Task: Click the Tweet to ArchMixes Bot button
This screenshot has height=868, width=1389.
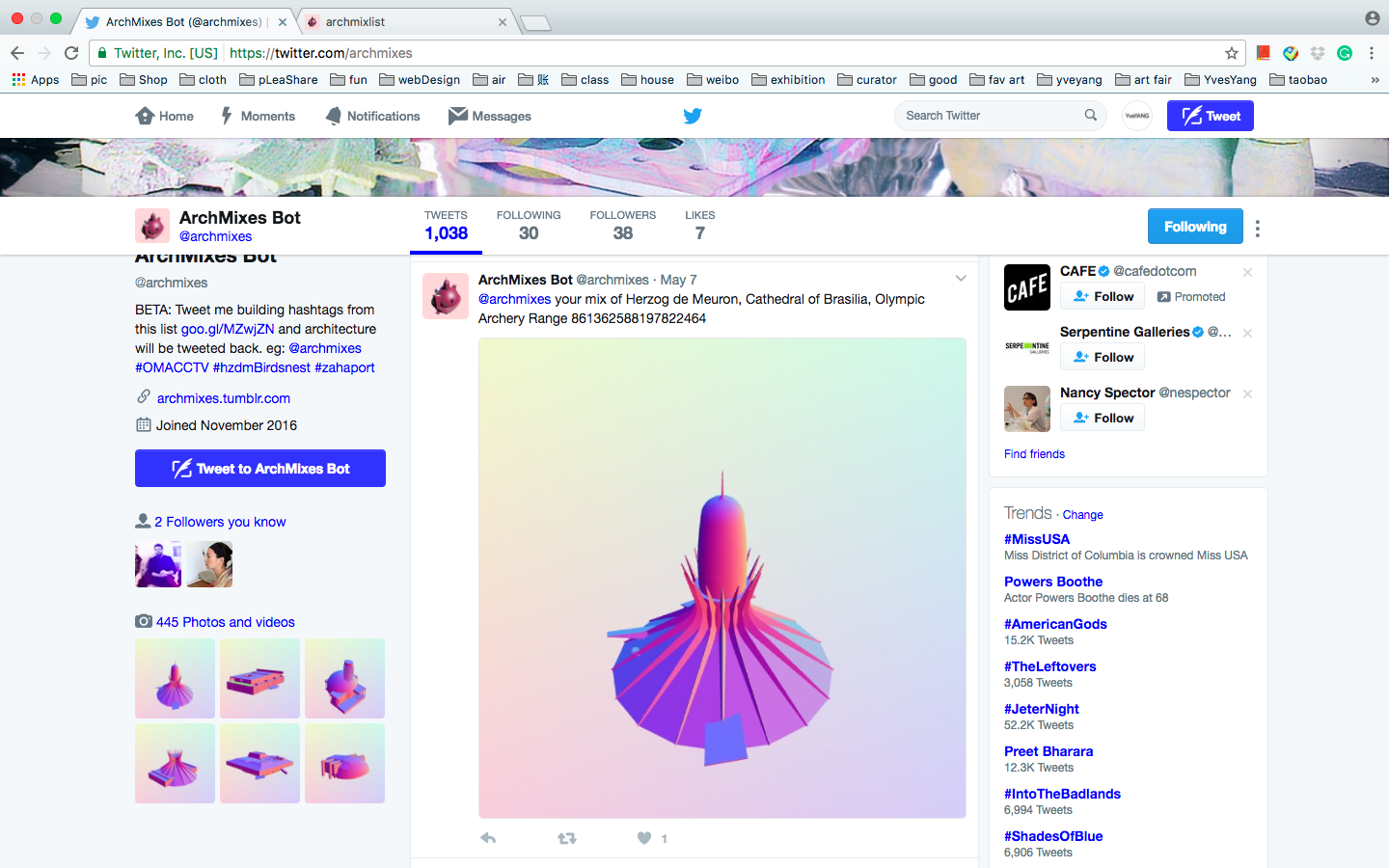Action: 260,469
